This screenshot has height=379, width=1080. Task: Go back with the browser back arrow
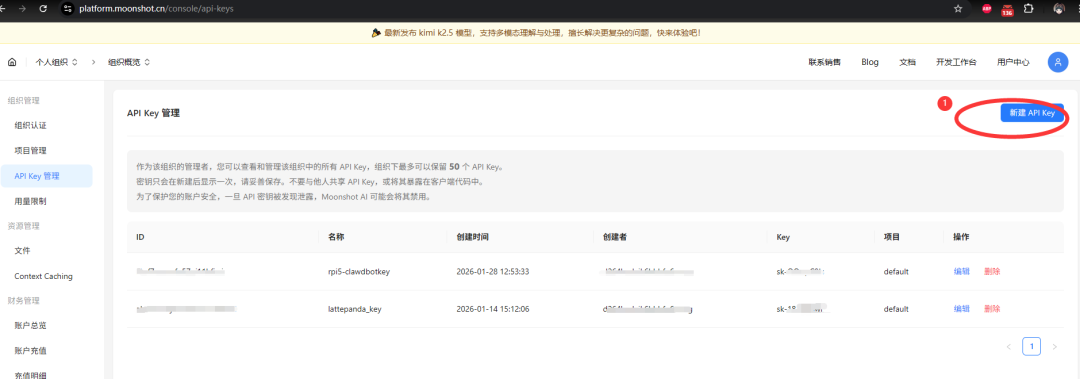[x=3, y=9]
